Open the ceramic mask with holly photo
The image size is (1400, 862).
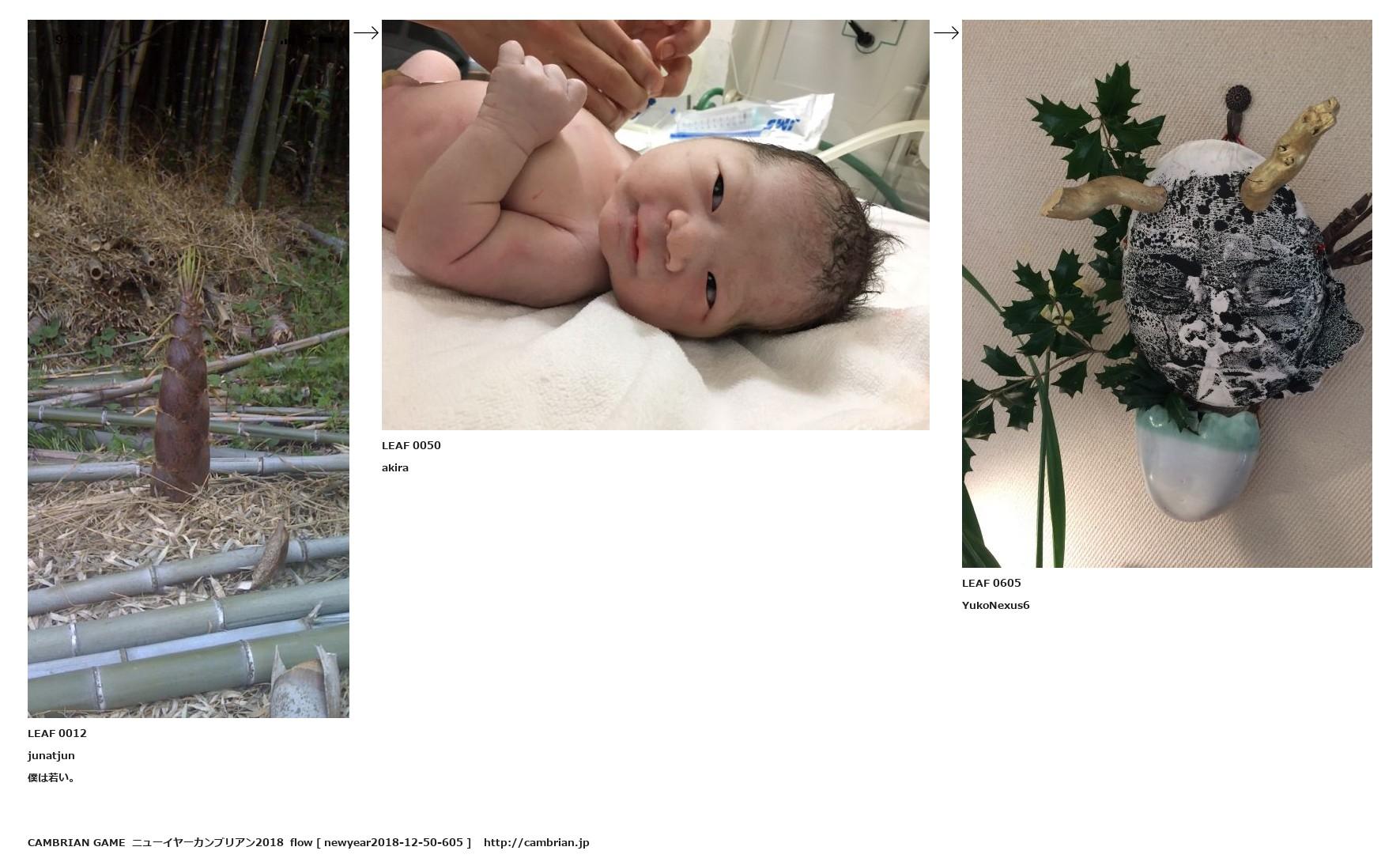tap(1167, 293)
